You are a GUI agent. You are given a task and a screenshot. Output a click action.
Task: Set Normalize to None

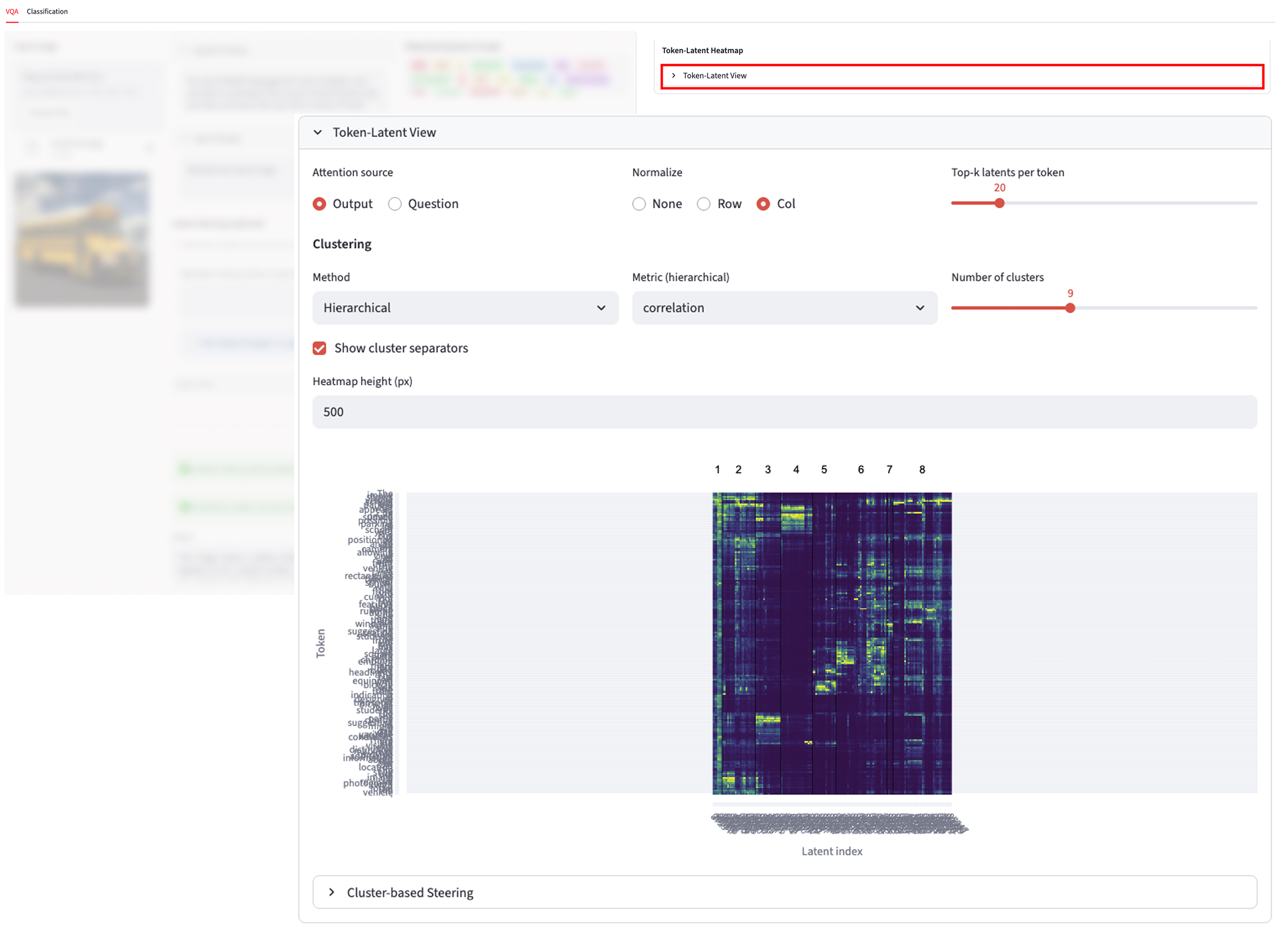[639, 204]
